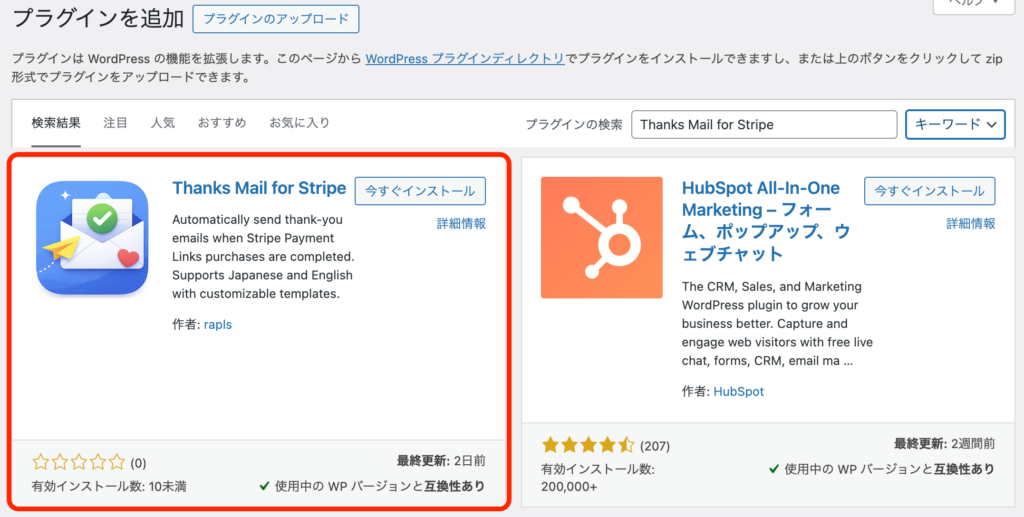Click the Thanks Mail for Stripe plugin description
The width and height of the screenshot is (1024, 517).
(x=264, y=257)
